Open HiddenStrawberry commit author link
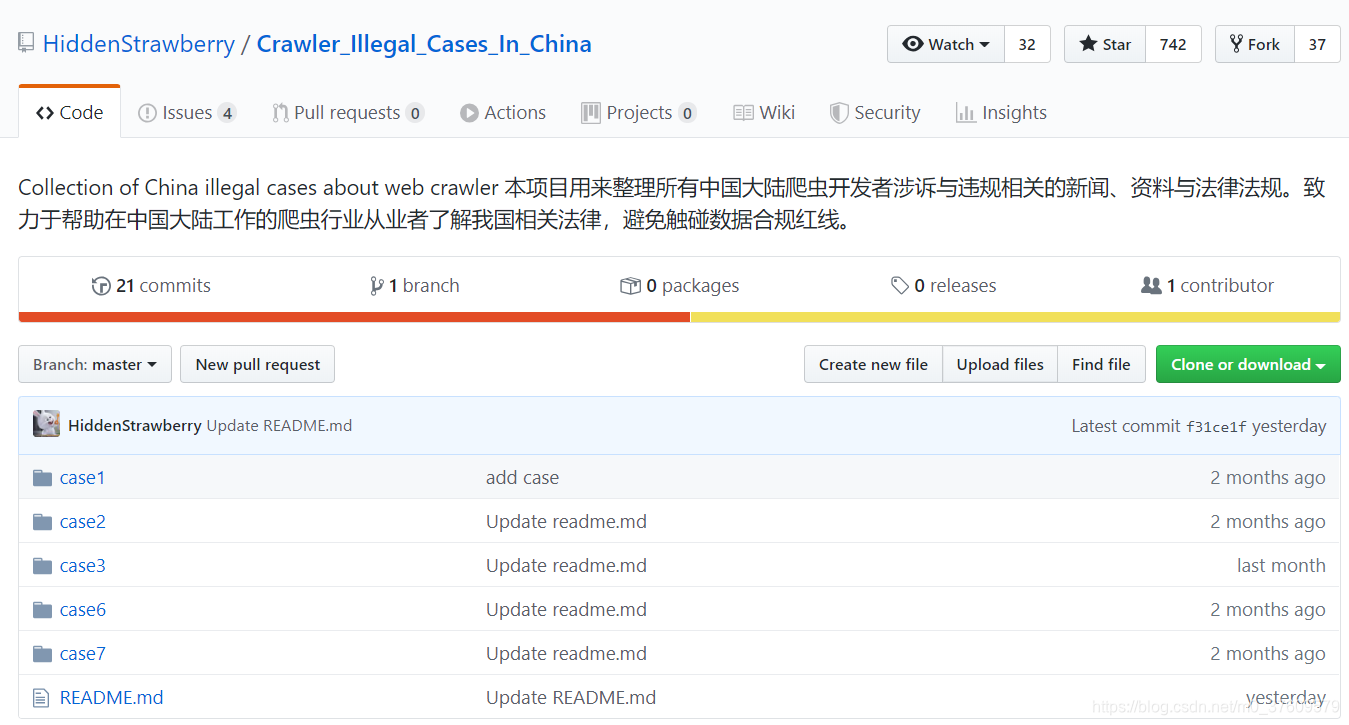Viewport: 1349px width, 725px height. coord(135,426)
